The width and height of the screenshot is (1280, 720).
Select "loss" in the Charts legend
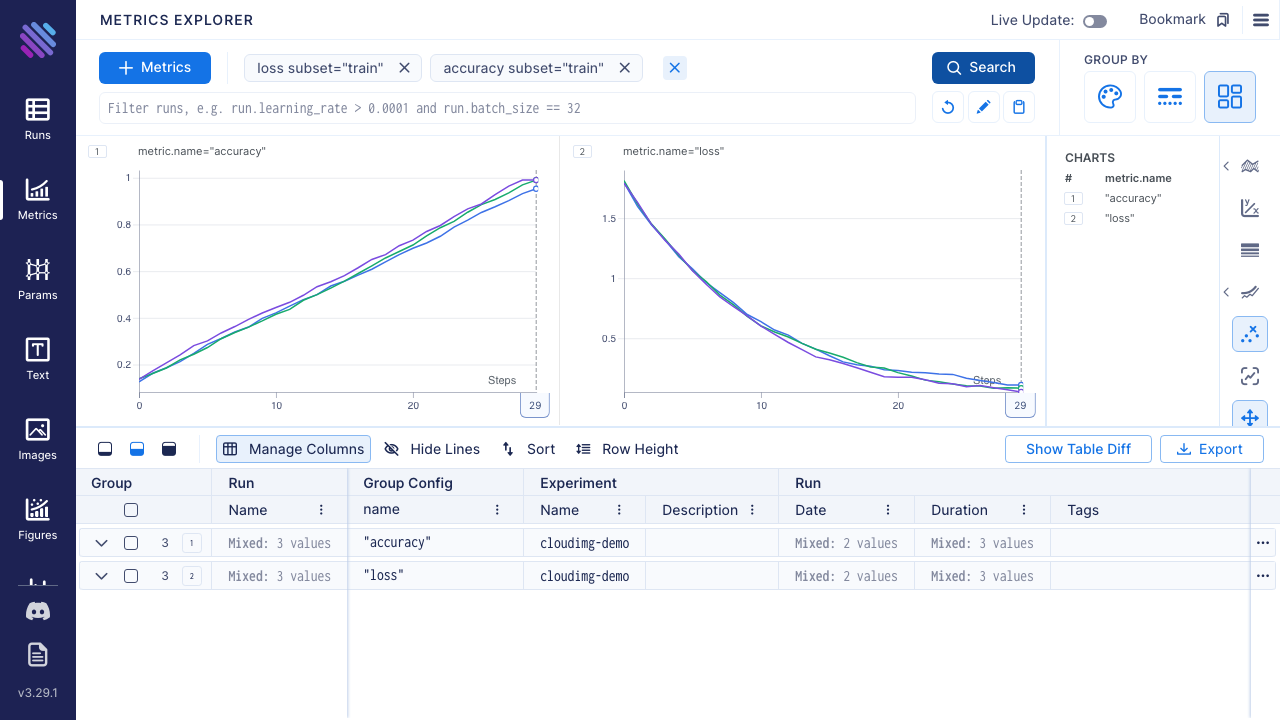tap(1120, 218)
